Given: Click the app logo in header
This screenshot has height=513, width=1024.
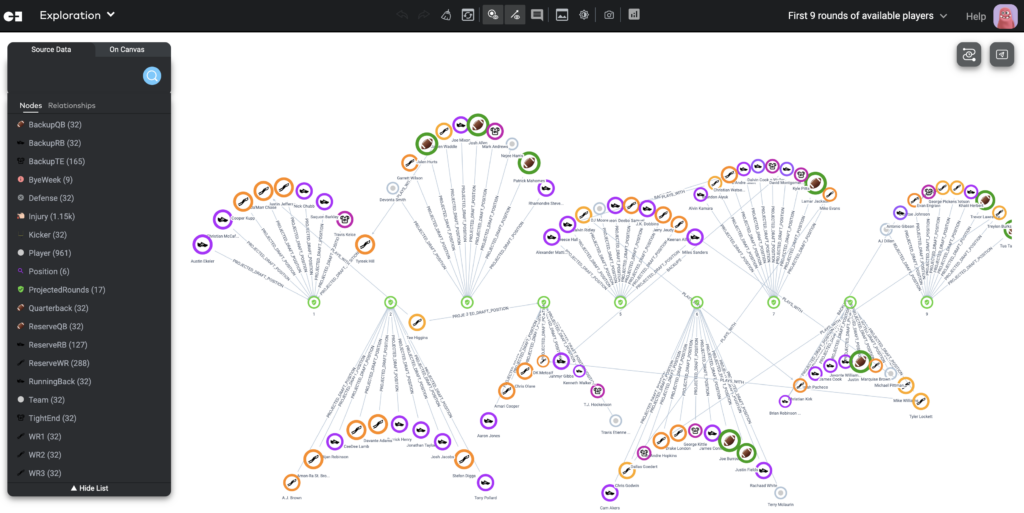Looking at the screenshot, I should [x=13, y=16].
